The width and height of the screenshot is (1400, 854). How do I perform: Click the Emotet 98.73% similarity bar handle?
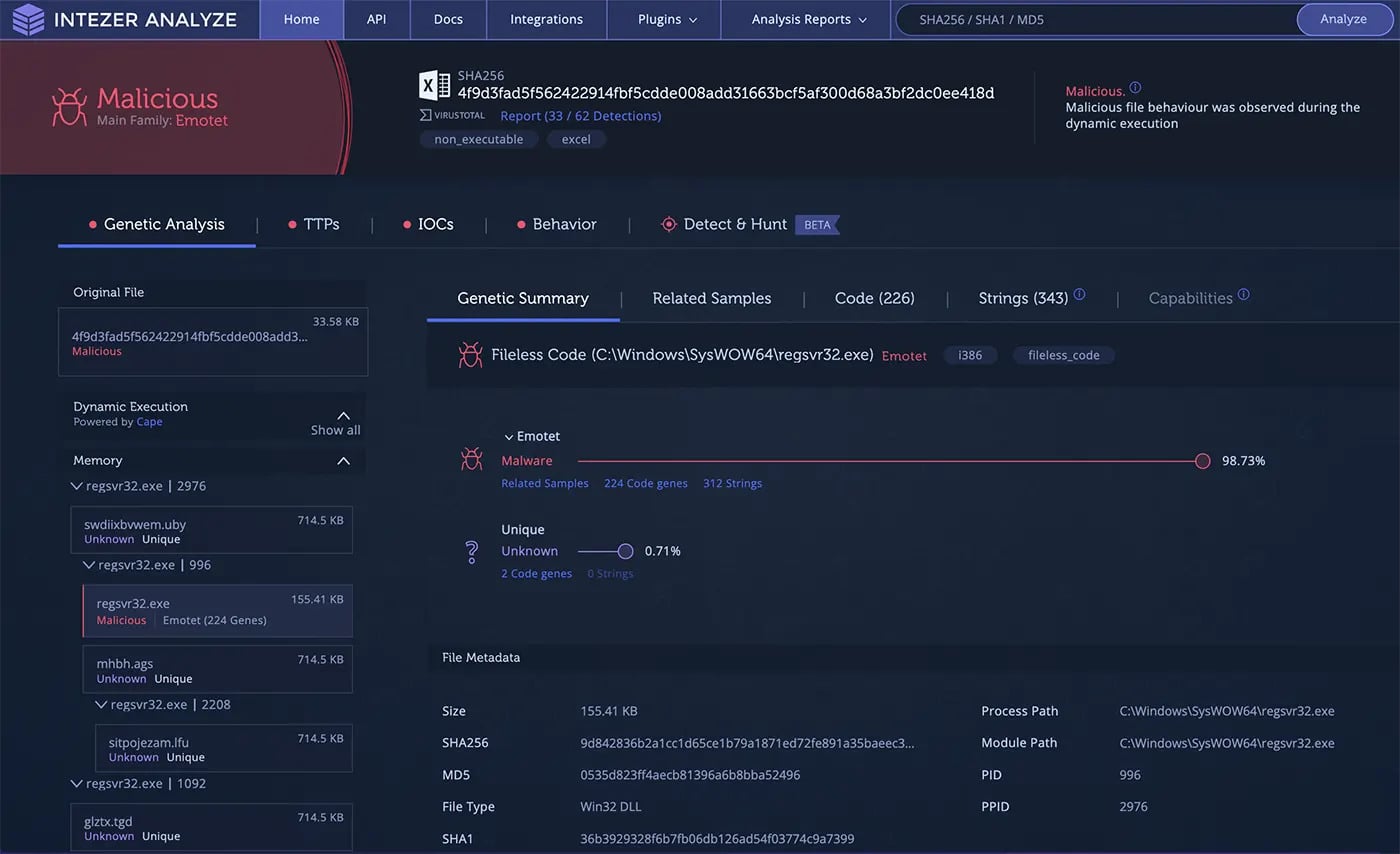[x=1202, y=461]
